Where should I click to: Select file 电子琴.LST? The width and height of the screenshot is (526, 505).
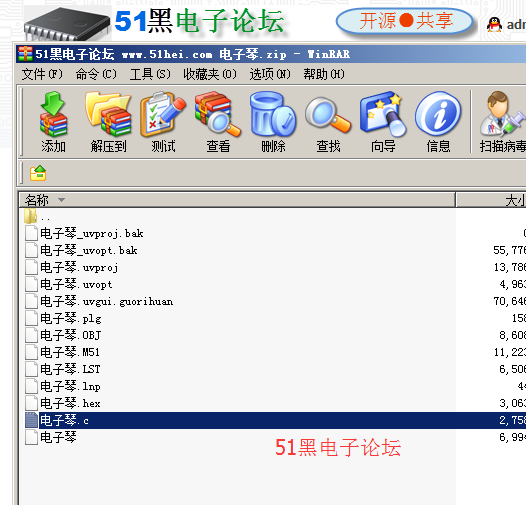pyautogui.click(x=70, y=369)
